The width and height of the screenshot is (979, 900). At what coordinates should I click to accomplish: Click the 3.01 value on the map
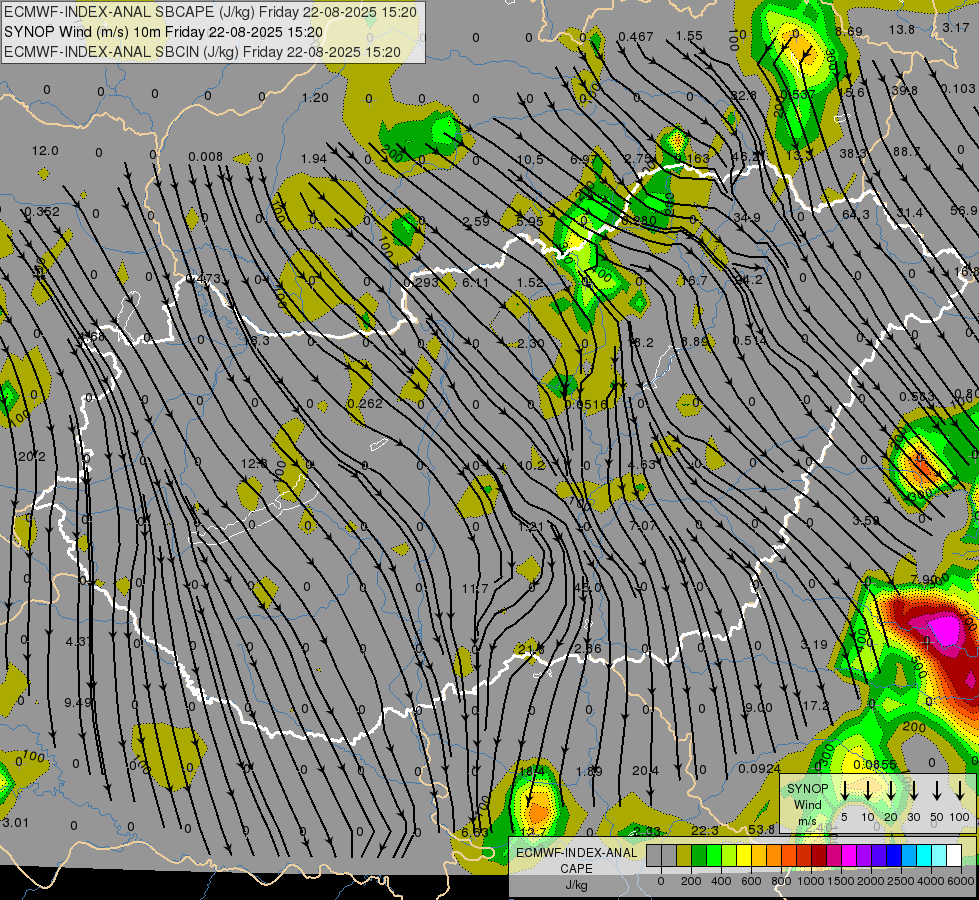[x=16, y=823]
